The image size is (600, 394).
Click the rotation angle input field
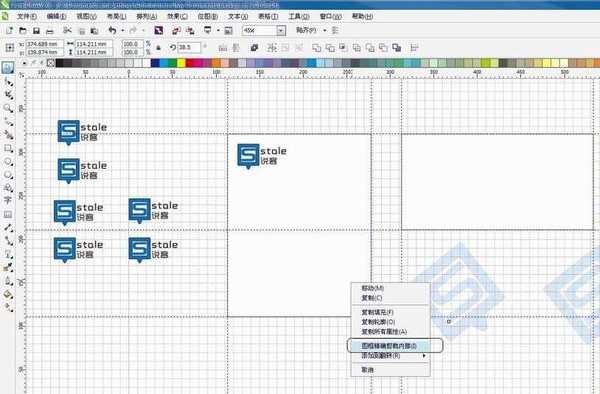[189, 48]
